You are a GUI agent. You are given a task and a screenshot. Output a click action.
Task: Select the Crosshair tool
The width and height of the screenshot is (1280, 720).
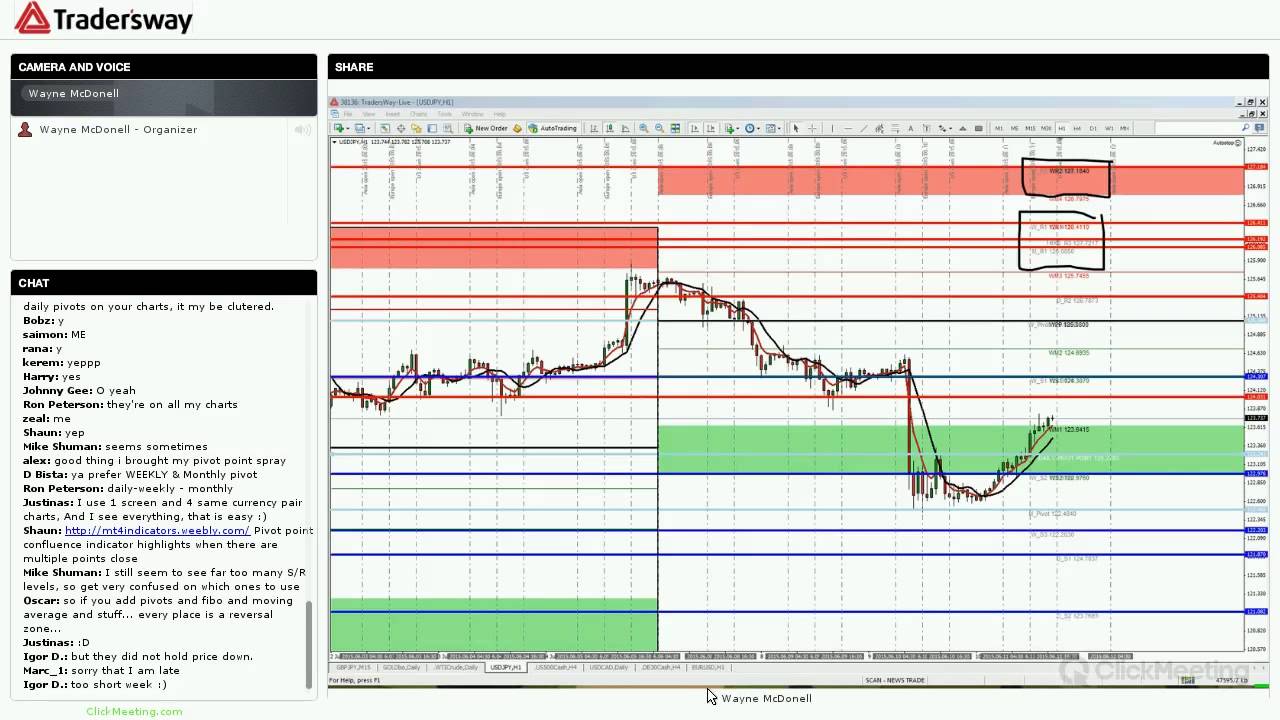coord(812,128)
